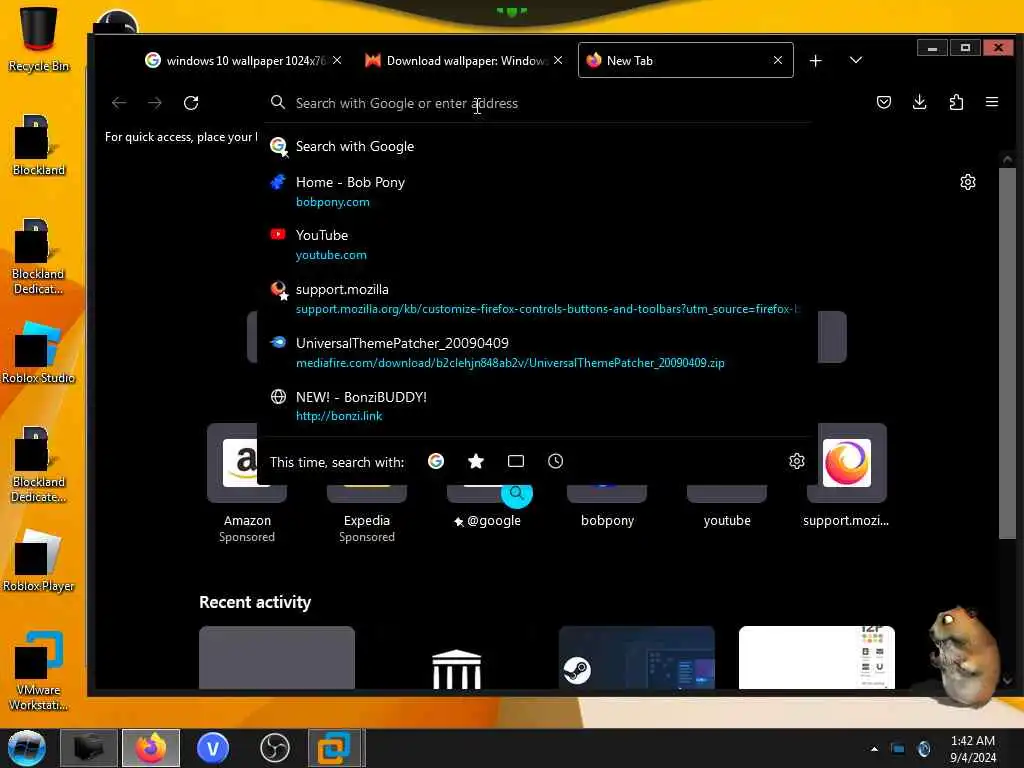Image resolution: width=1024 pixels, height=768 pixels.
Task: Switch to Download wallpaper tab
Action: pos(464,61)
